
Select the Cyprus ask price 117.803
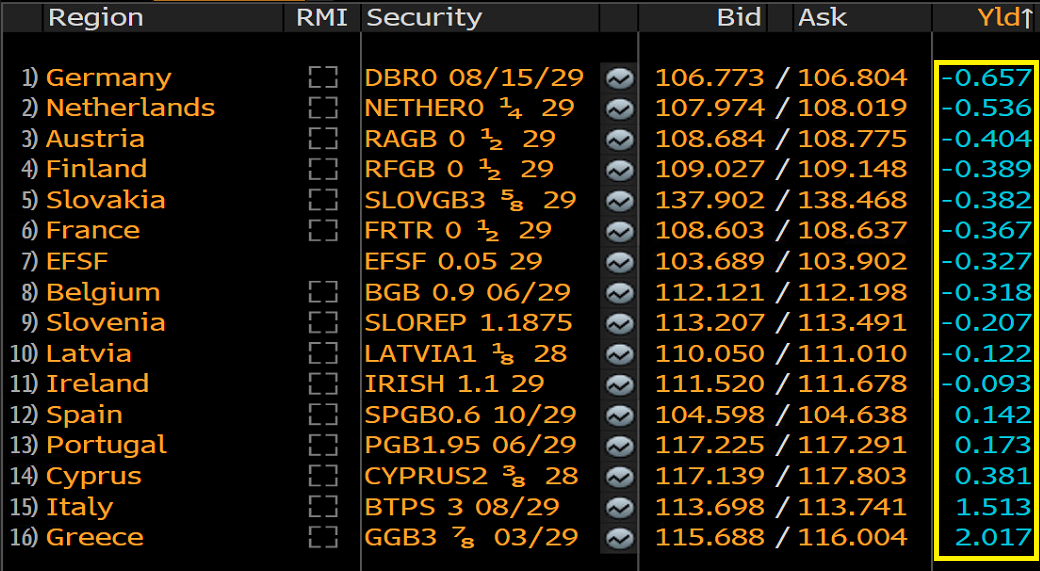pos(853,477)
